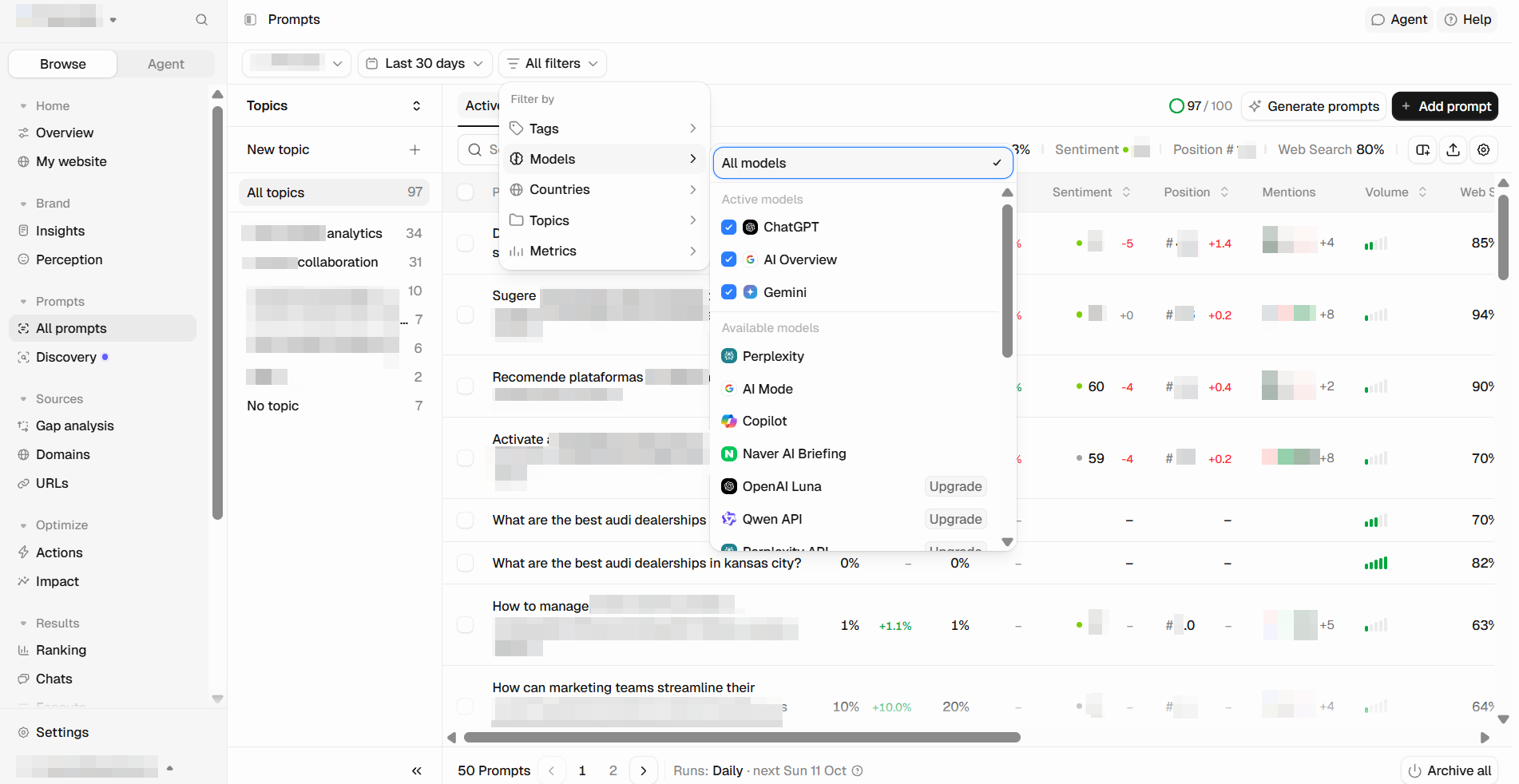Sort topics using the Topics sort arrows
Image resolution: width=1519 pixels, height=784 pixels.
pos(416,106)
